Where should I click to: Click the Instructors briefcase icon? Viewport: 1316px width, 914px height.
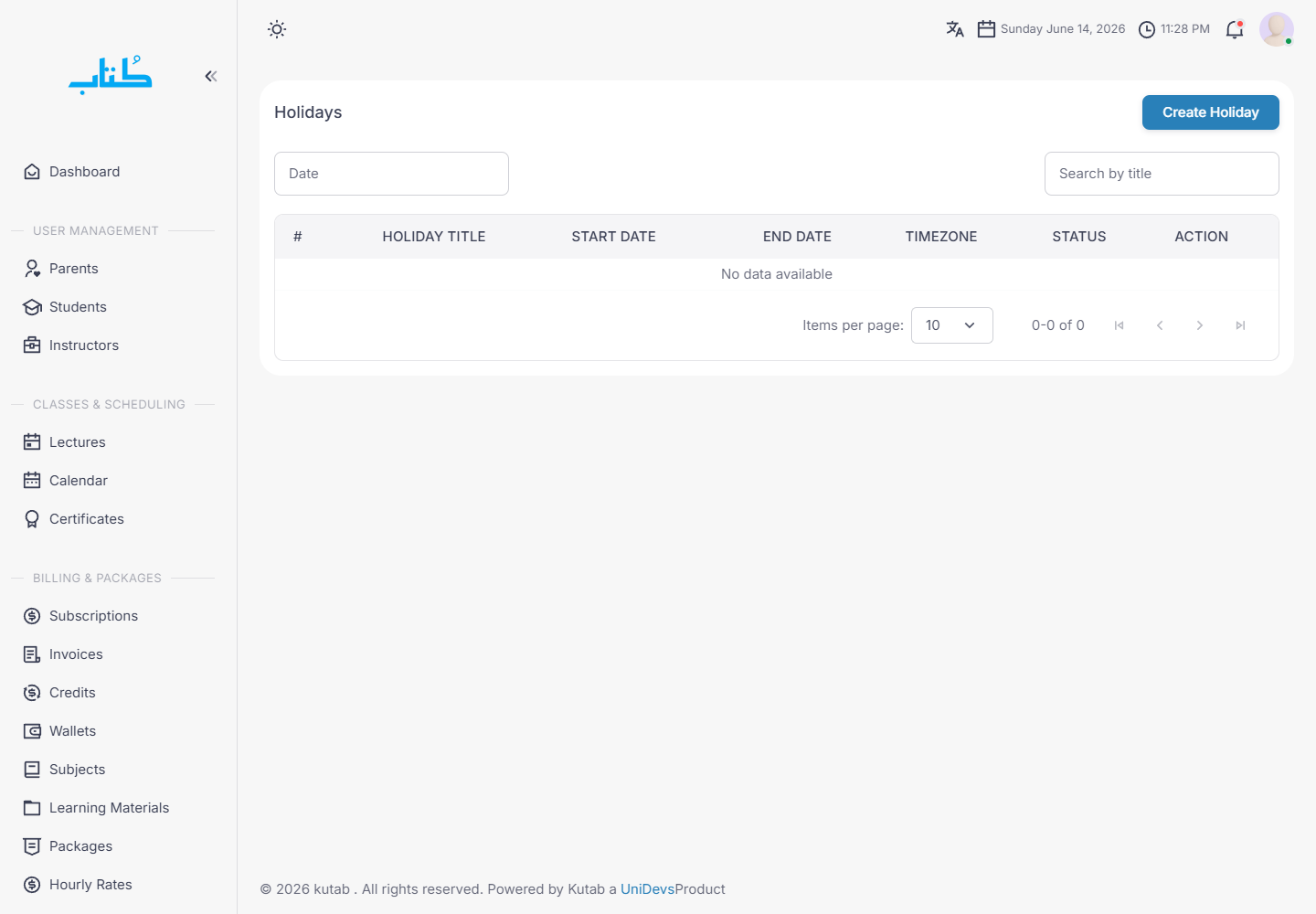click(x=32, y=345)
